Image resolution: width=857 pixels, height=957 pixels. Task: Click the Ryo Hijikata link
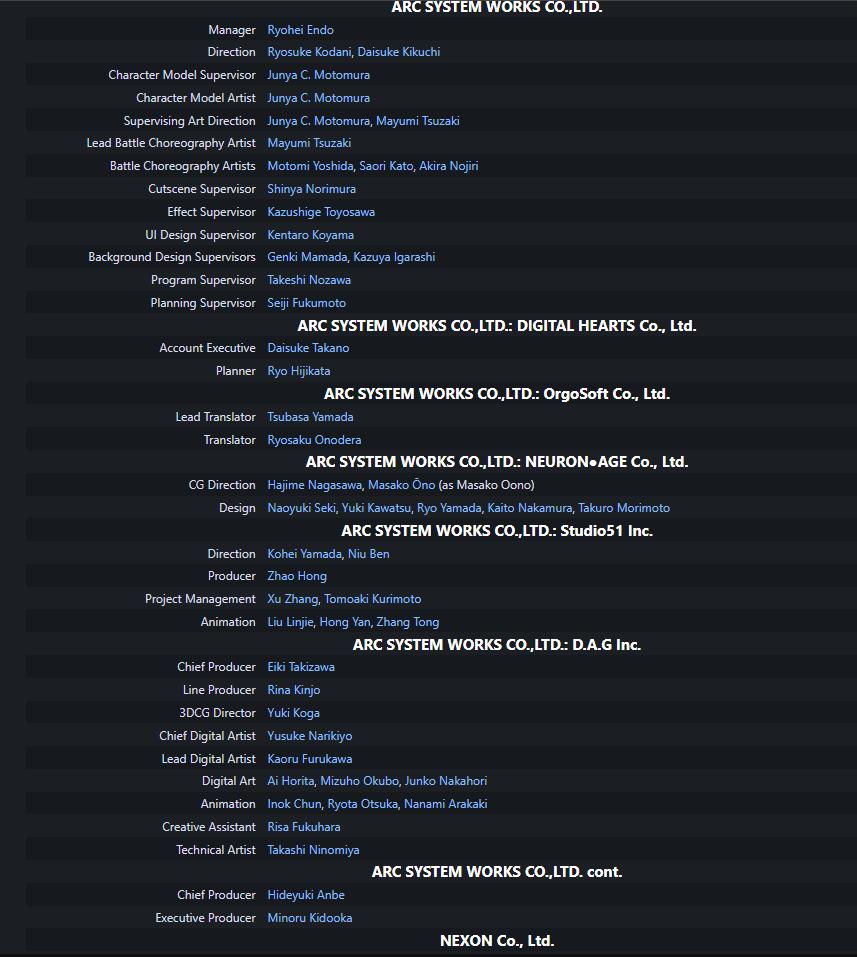click(298, 371)
